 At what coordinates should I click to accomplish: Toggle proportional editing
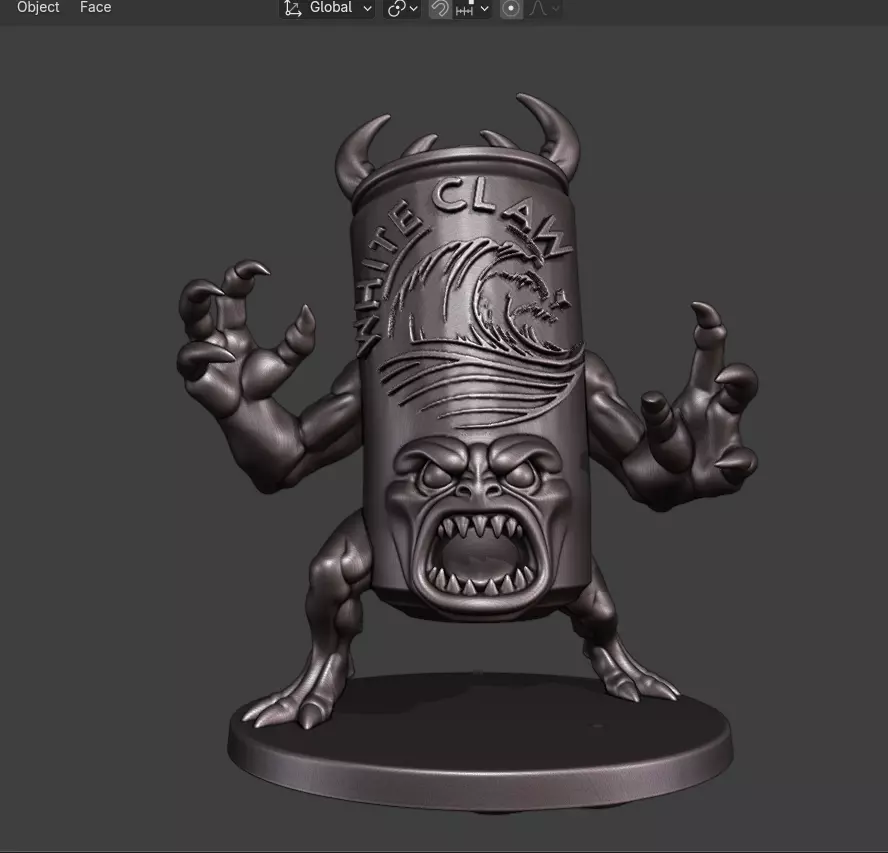(x=511, y=8)
